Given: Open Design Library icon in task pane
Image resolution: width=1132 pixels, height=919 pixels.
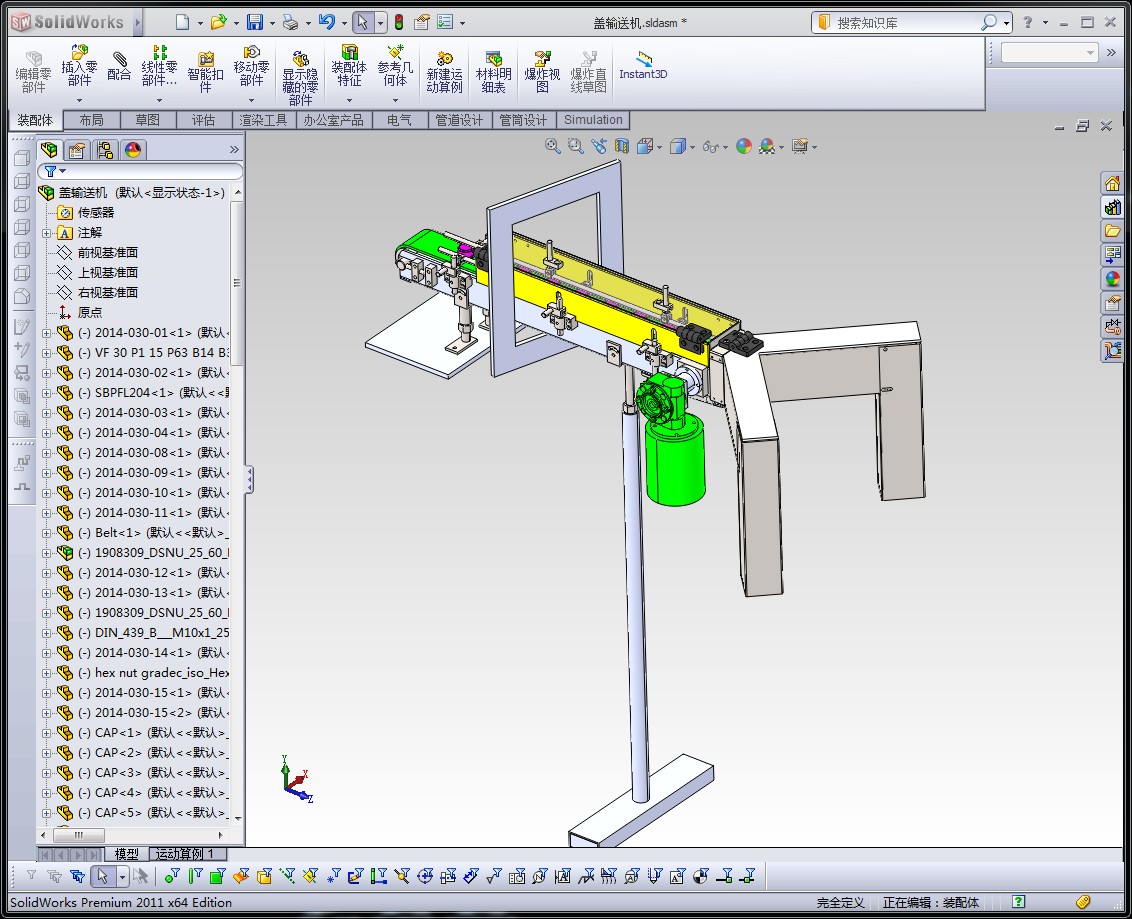Looking at the screenshot, I should (1112, 207).
